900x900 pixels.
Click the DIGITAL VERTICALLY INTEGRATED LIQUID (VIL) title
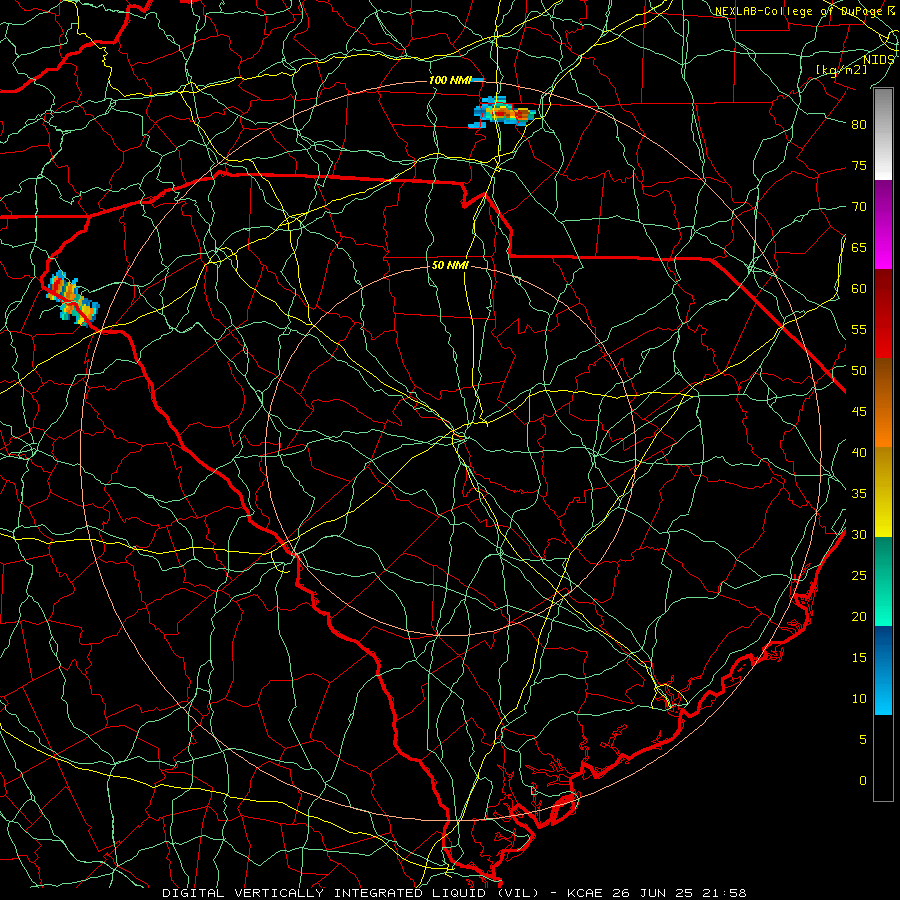351,893
